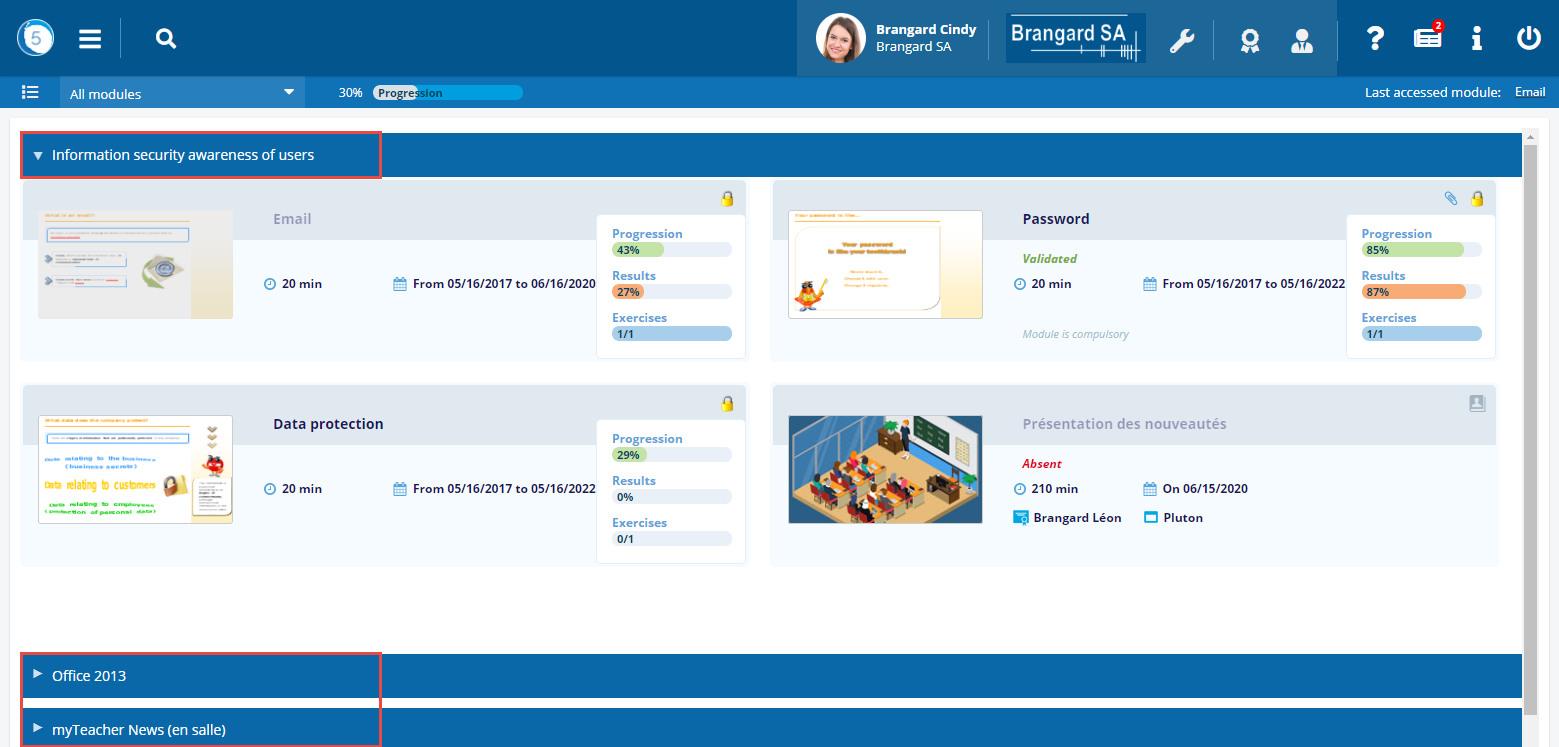
Task: Click the overall Progression bar
Action: [447, 93]
